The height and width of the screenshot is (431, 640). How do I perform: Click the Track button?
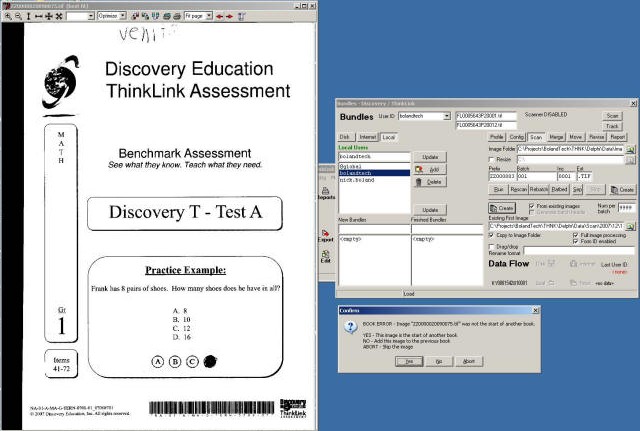612,126
